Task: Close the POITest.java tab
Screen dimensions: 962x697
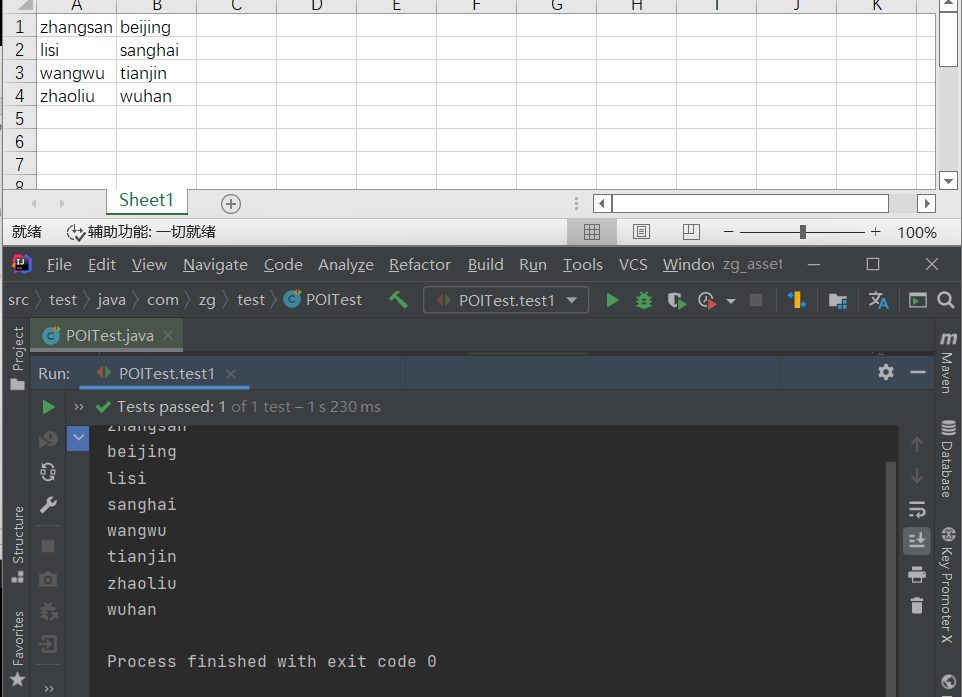Action: click(x=168, y=335)
